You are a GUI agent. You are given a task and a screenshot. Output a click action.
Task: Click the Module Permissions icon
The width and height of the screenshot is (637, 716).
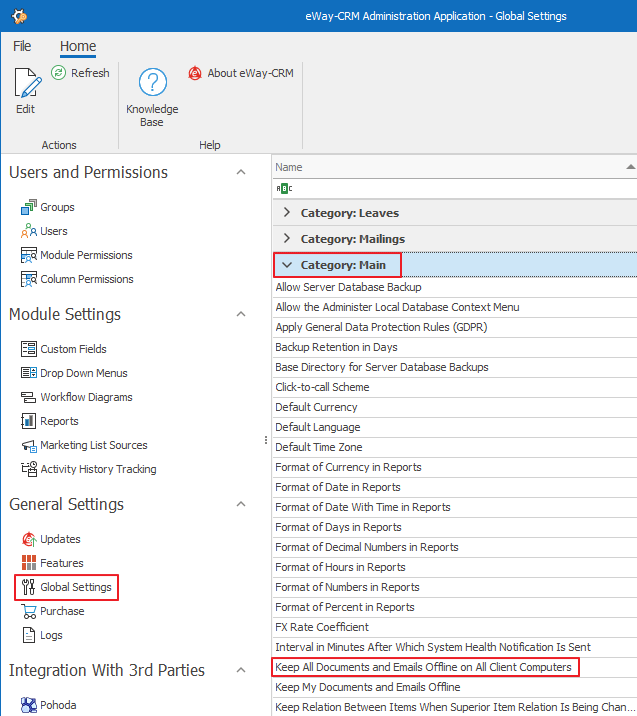[x=29, y=255]
